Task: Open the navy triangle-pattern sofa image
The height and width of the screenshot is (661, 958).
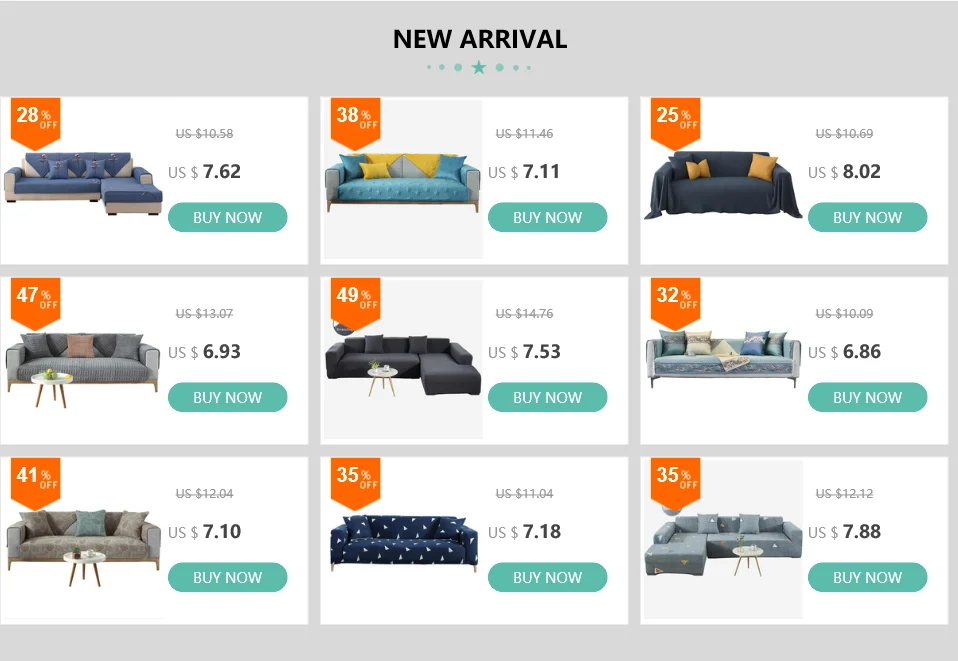Action: (x=404, y=542)
